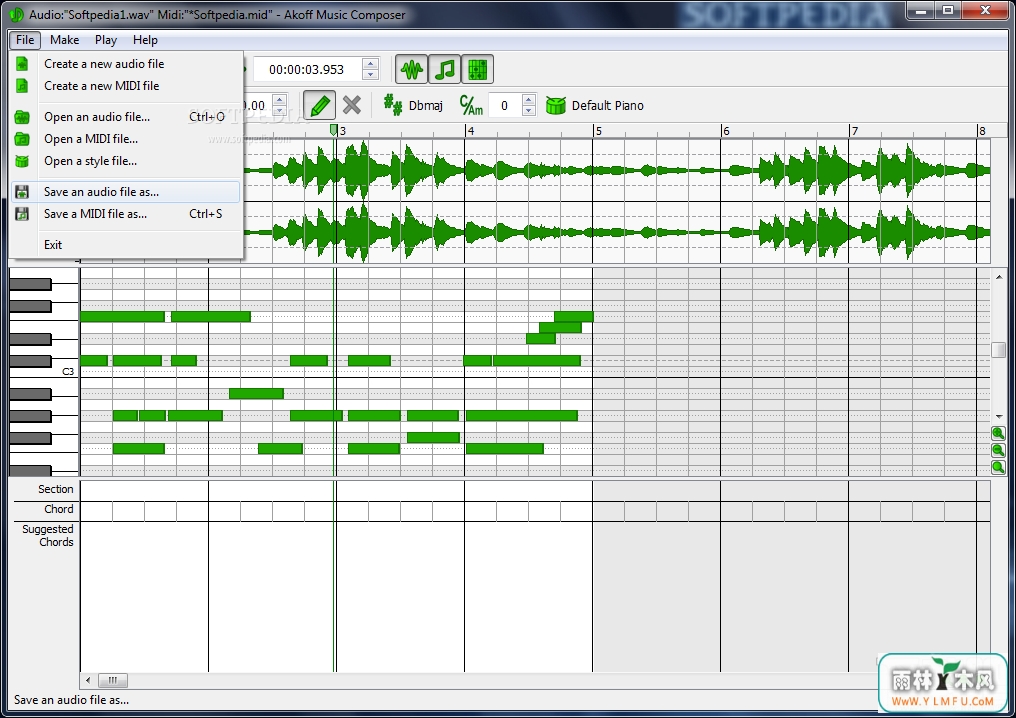The width and height of the screenshot is (1016, 718).
Task: Decrease the partially hidden .00 value stepper
Action: coord(280,111)
